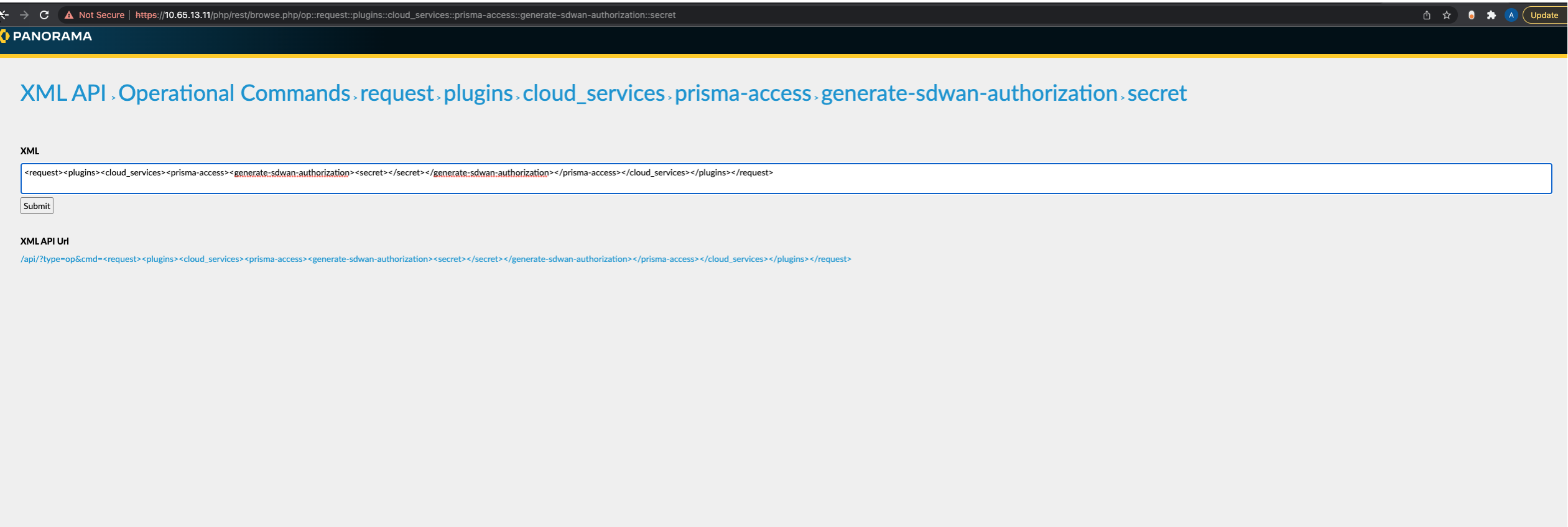
Task: Click the Panorama logo
Action: (x=47, y=36)
